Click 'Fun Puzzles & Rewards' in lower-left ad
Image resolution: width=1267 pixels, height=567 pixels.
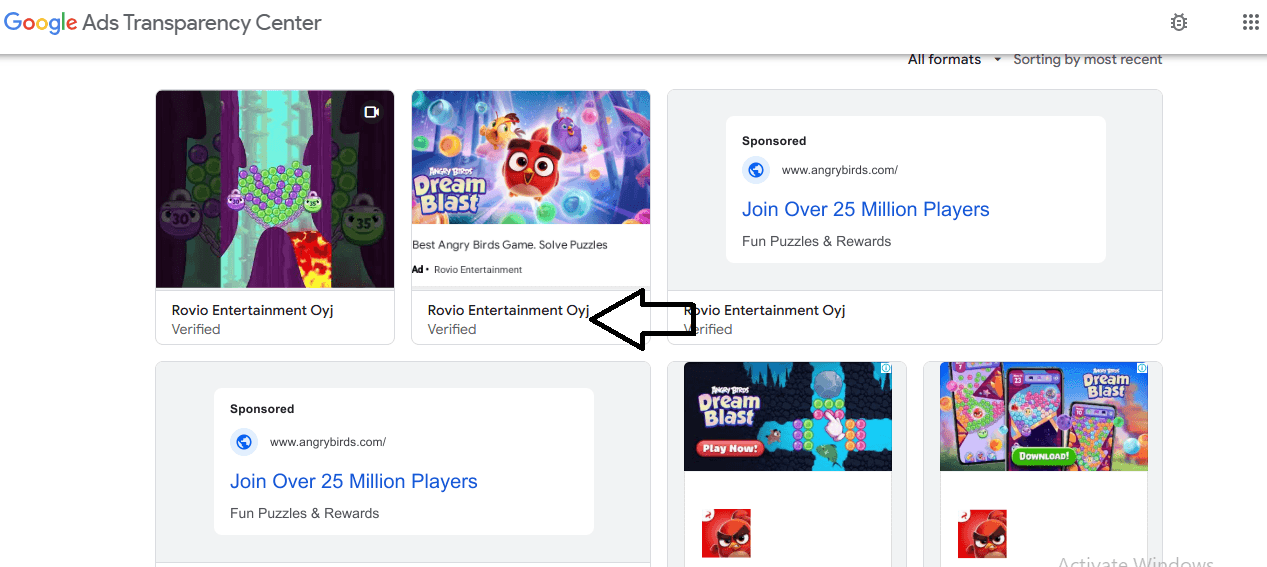[304, 513]
